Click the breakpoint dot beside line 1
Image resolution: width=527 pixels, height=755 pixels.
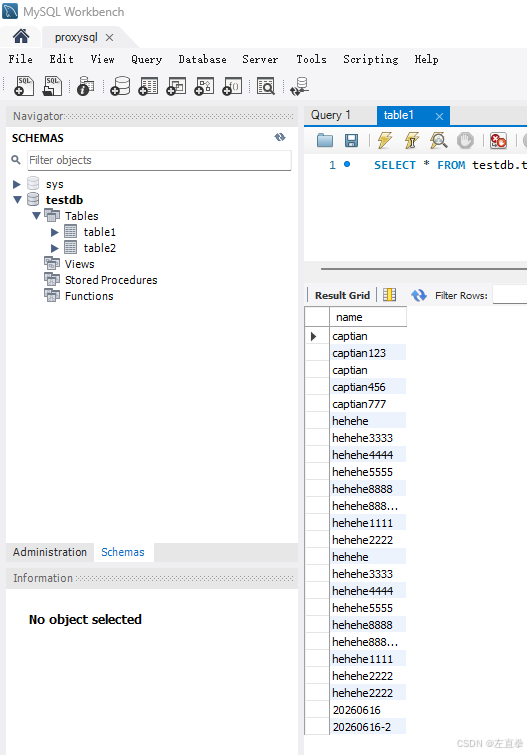[x=347, y=164]
